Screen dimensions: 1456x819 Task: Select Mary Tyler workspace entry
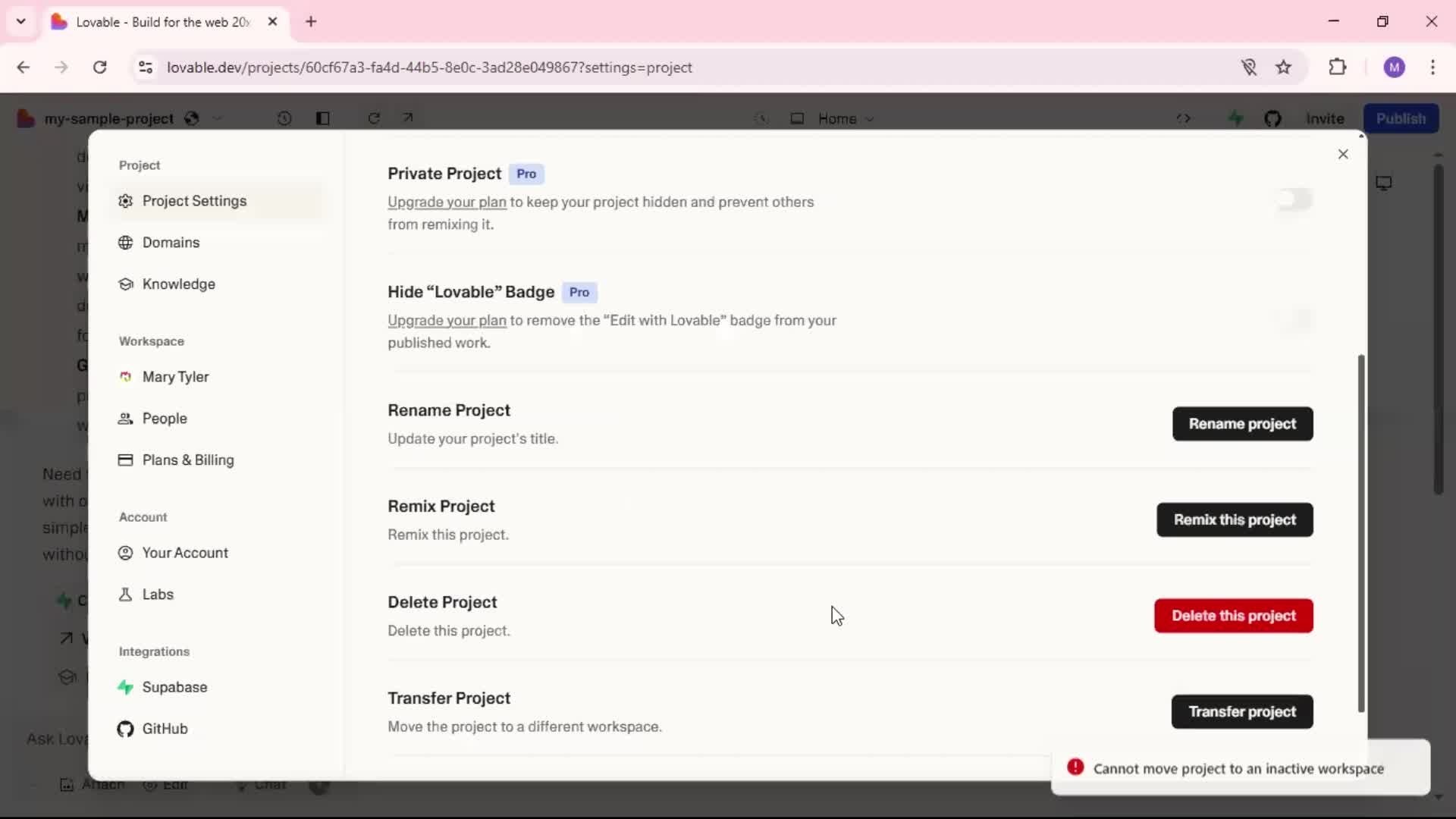175,377
